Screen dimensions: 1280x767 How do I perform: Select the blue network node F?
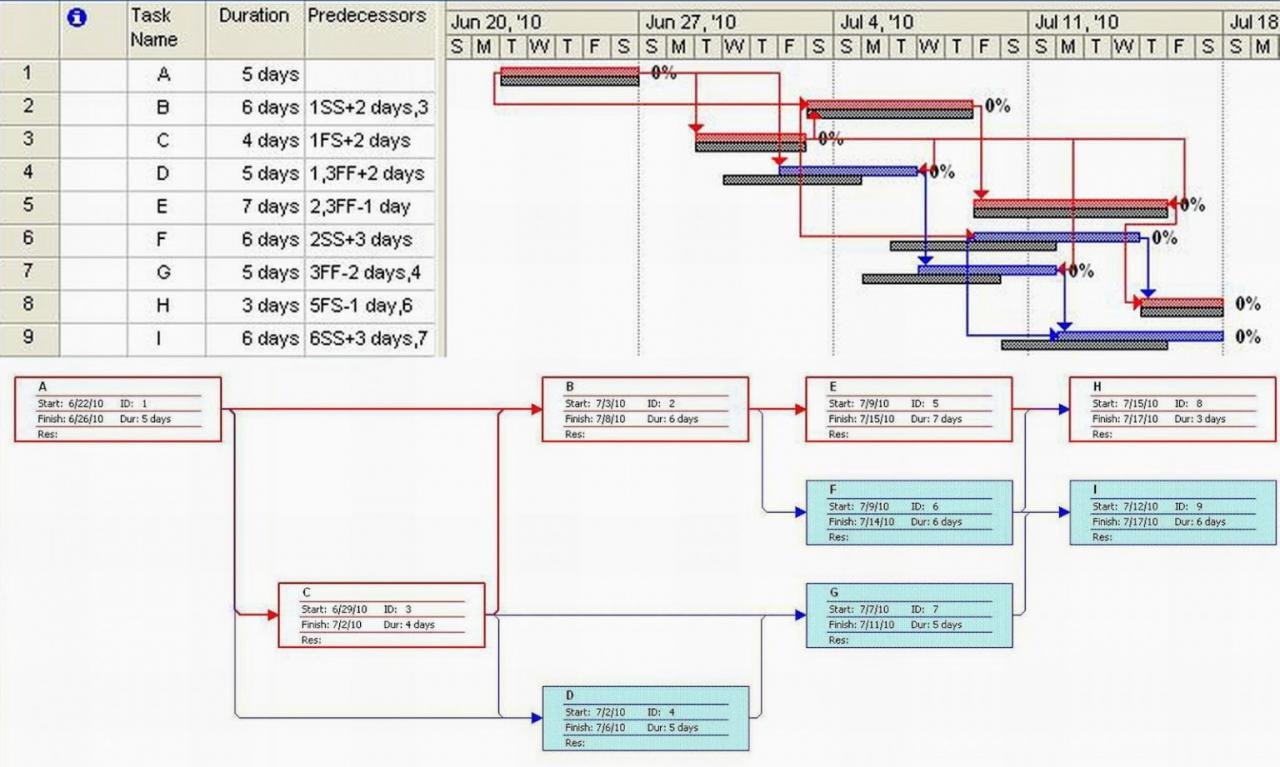click(909, 512)
